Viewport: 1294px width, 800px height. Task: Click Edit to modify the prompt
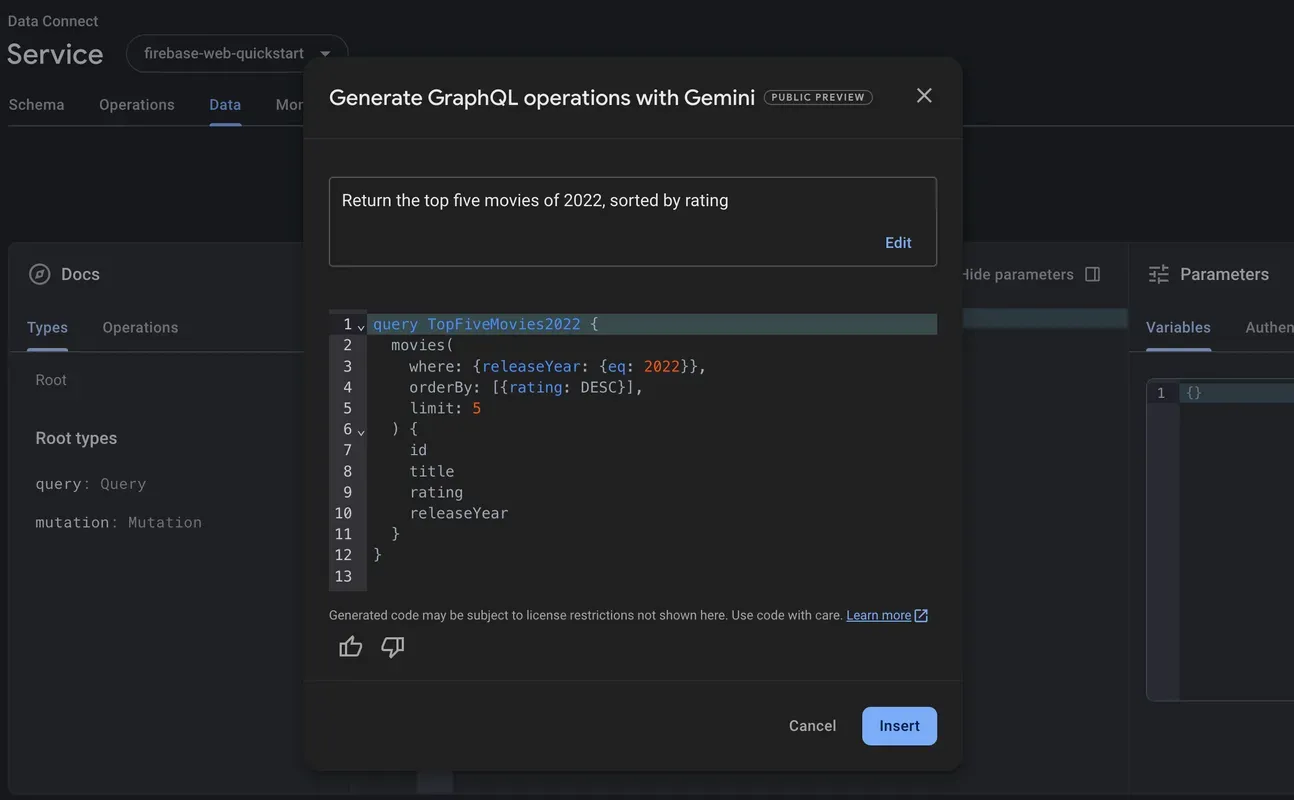898,243
